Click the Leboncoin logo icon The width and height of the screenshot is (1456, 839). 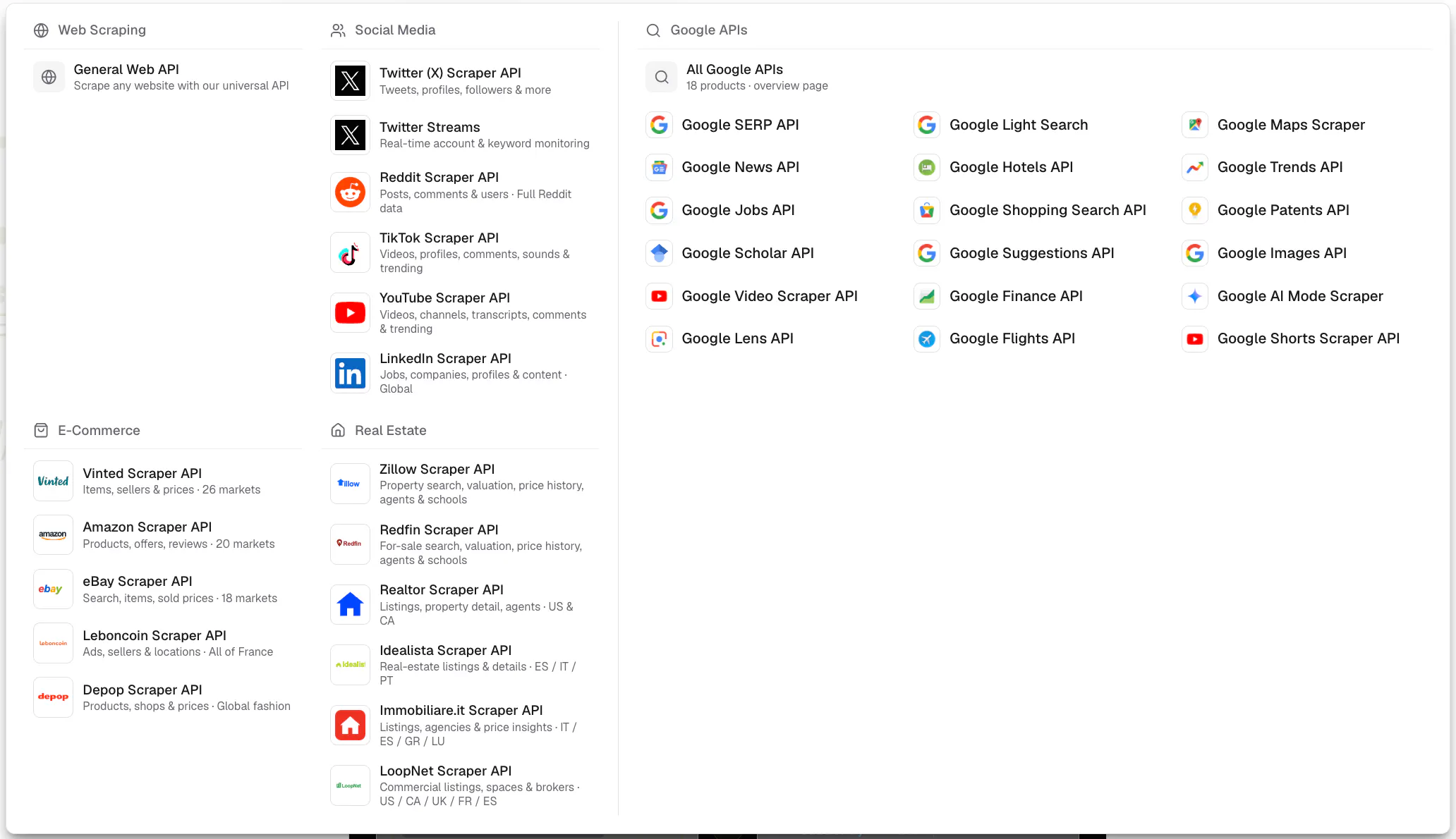(53, 643)
